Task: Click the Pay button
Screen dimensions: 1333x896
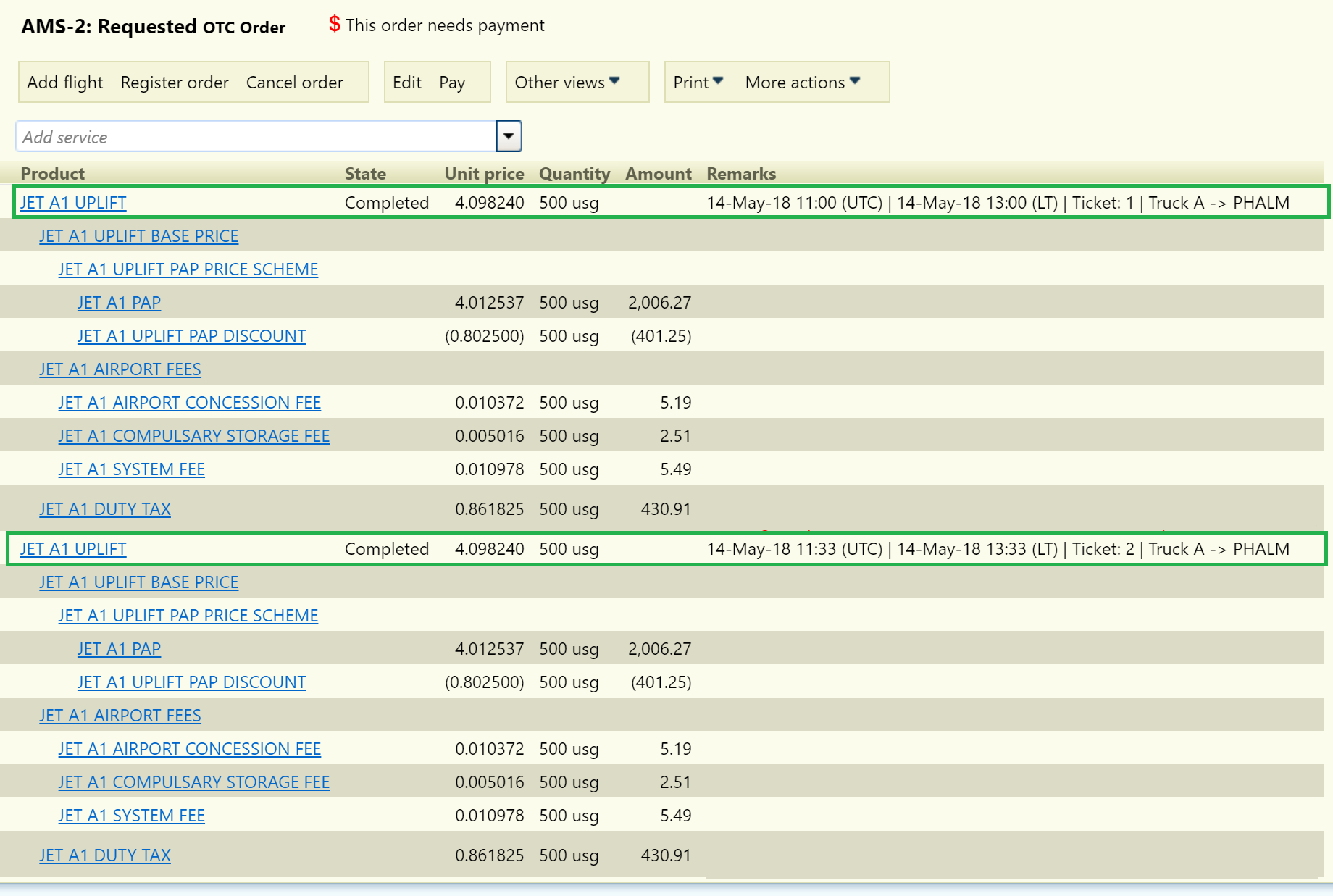Action: tap(452, 83)
